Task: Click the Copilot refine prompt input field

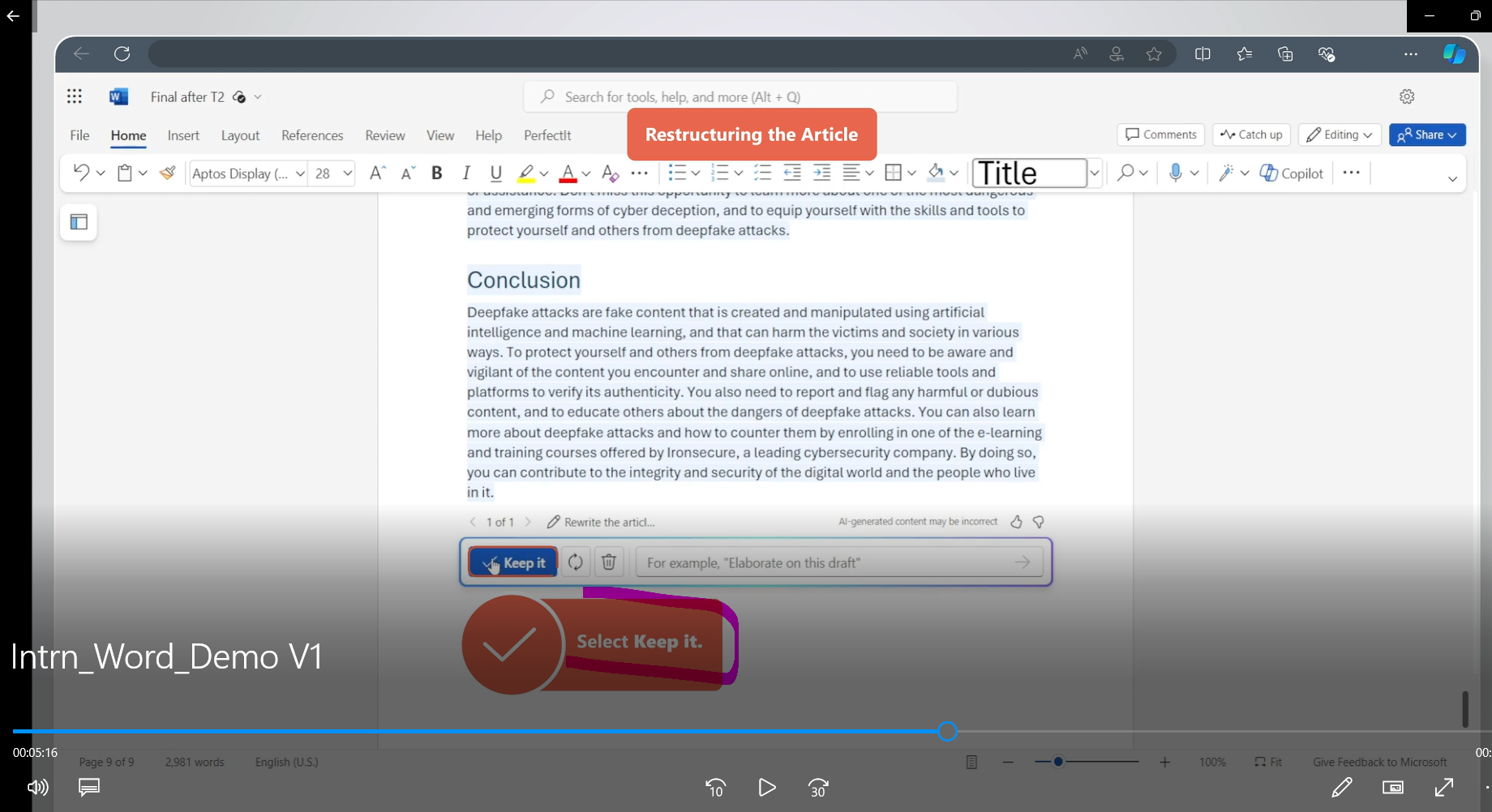Action: coord(839,562)
